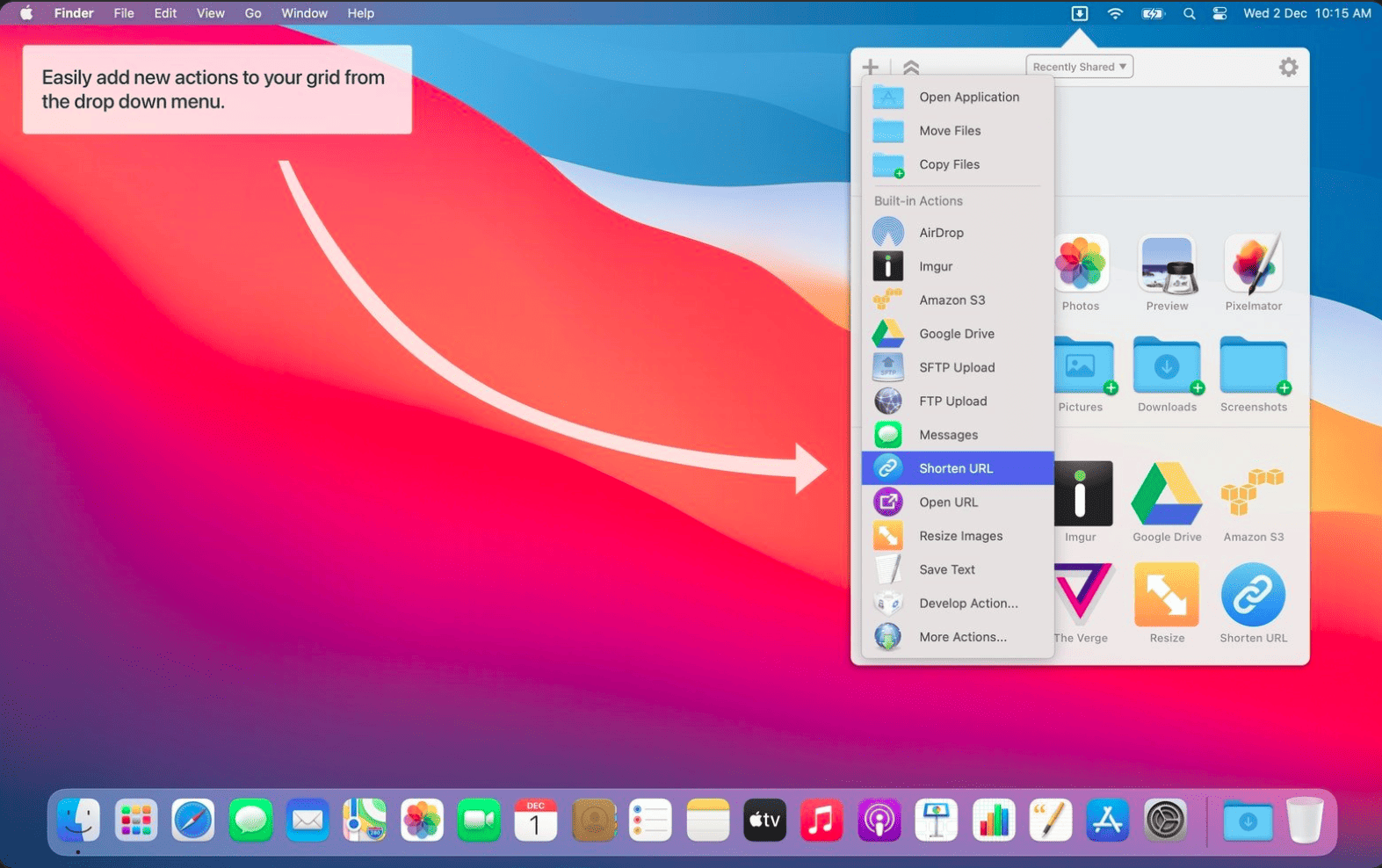Open FaceTime from the Dock
Viewport: 1382px width, 868px height.
[x=479, y=821]
